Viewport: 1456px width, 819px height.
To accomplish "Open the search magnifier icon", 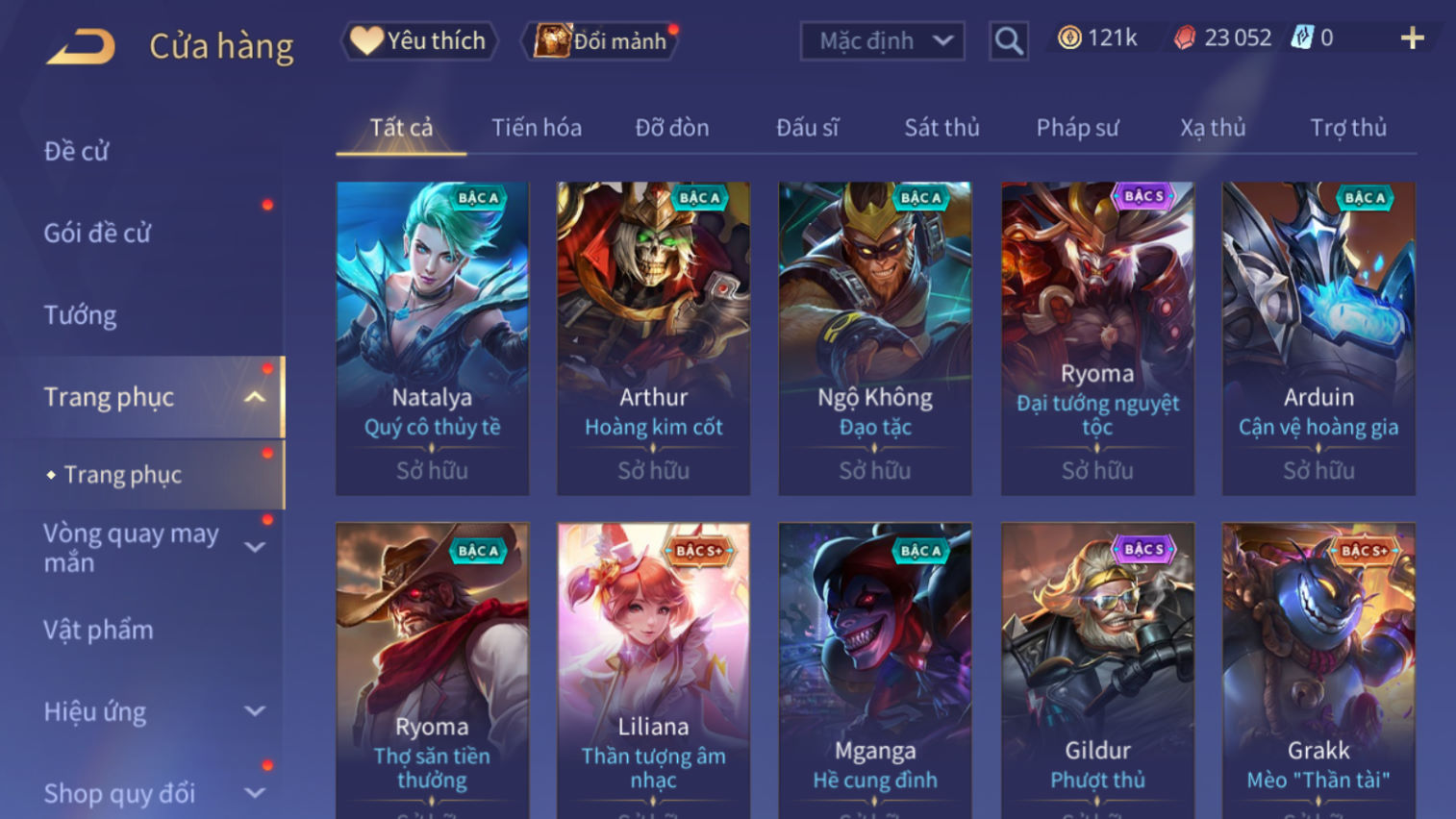I will pyautogui.click(x=1008, y=40).
